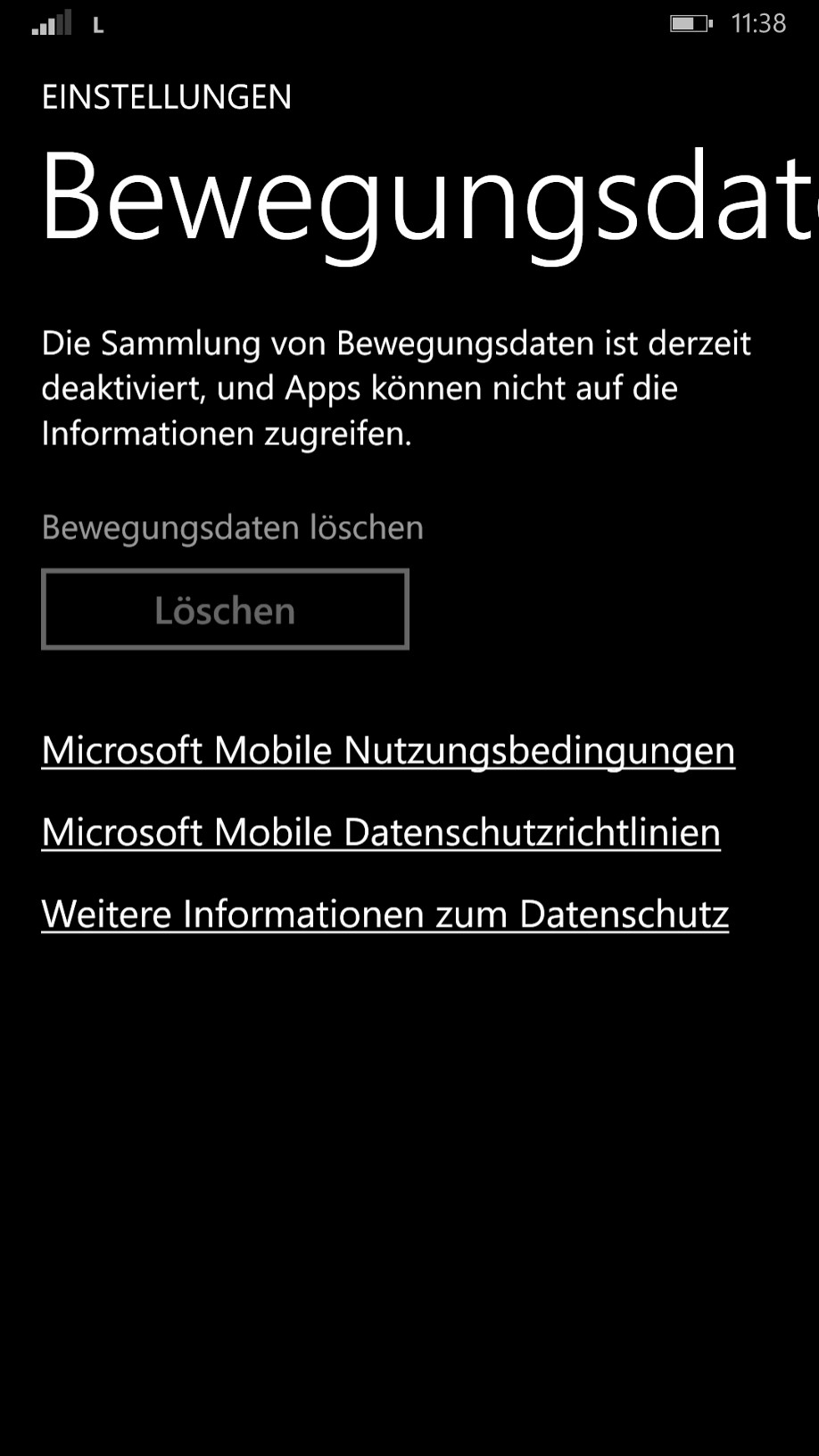Click the Löschen button
This screenshot has width=819, height=1456.
[225, 609]
